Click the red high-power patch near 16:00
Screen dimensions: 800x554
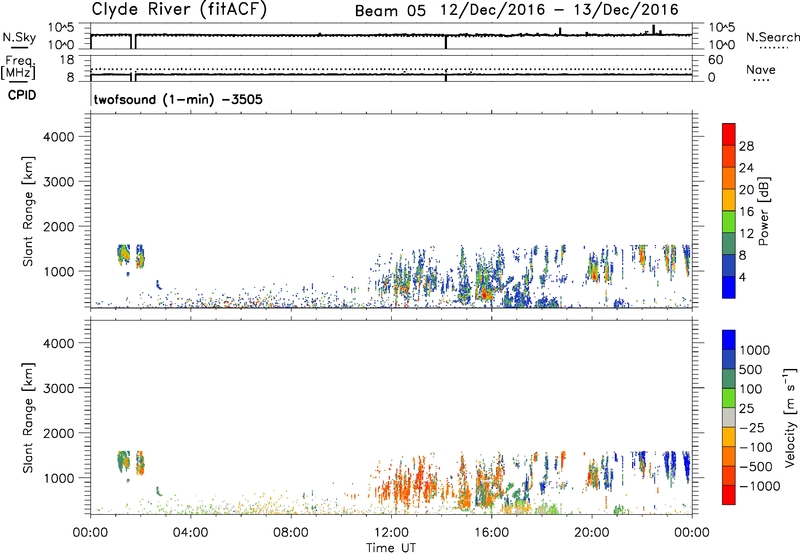(485, 294)
